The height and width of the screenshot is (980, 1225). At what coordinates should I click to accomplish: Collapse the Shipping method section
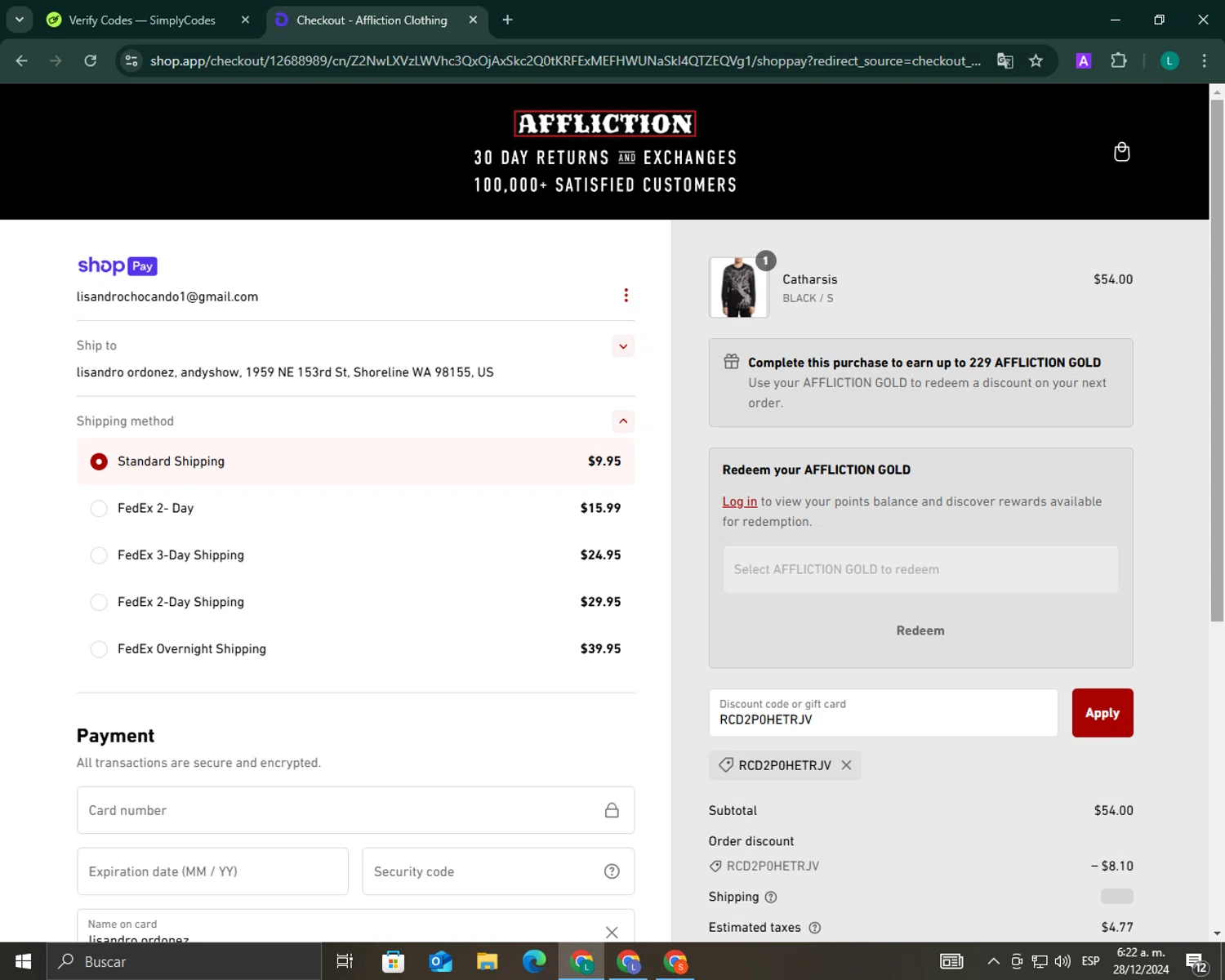pyautogui.click(x=623, y=421)
